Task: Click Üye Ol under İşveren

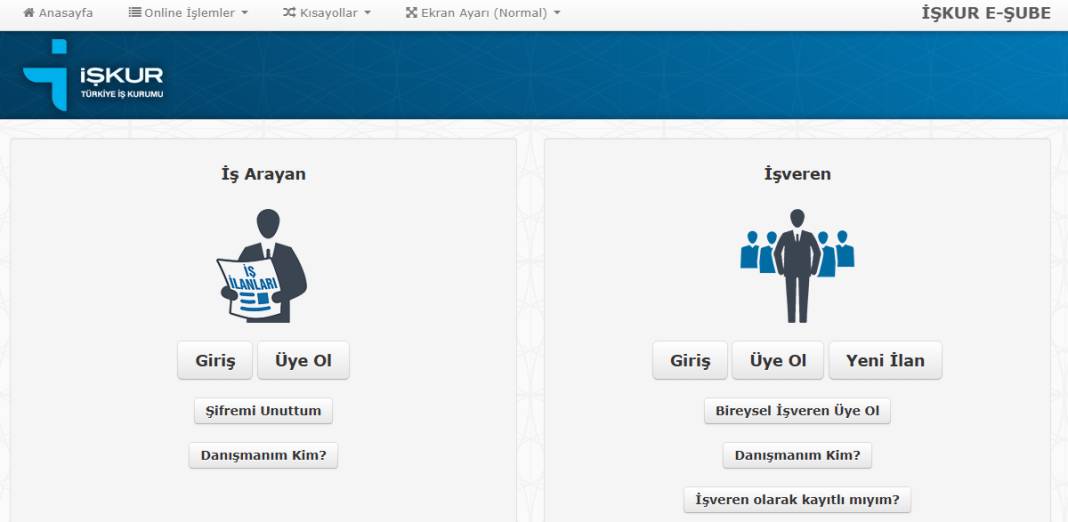Action: pyautogui.click(x=778, y=360)
